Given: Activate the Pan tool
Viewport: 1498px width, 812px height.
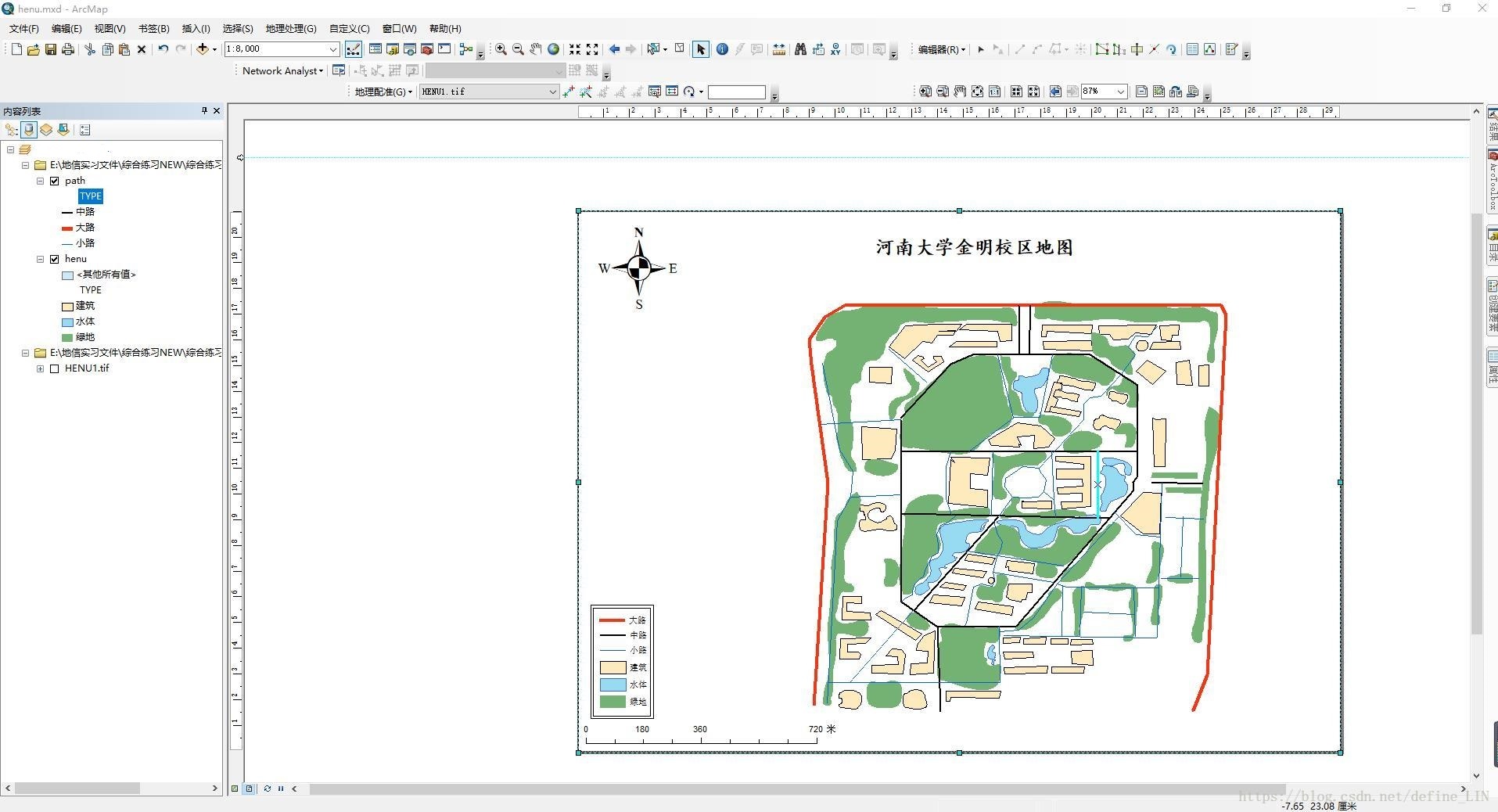Looking at the screenshot, I should [x=536, y=49].
